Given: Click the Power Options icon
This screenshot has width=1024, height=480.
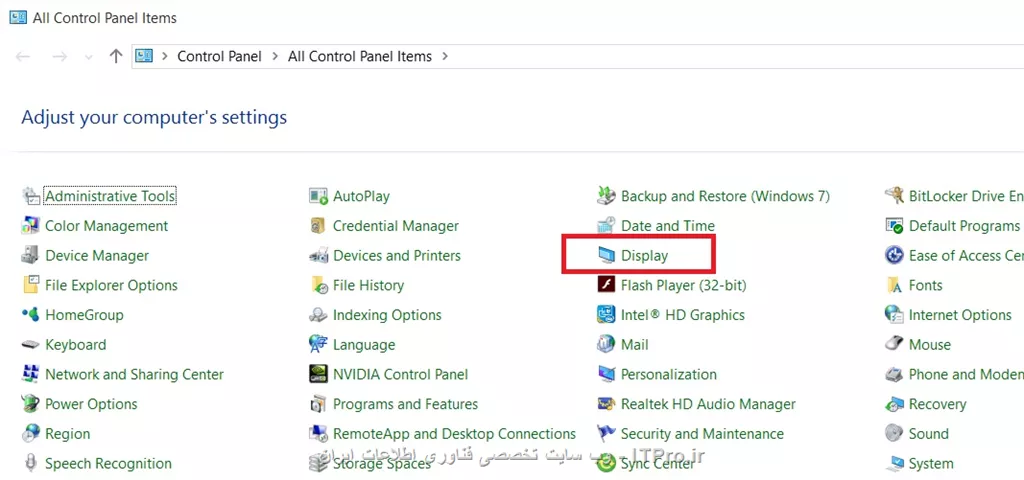Looking at the screenshot, I should point(31,404).
